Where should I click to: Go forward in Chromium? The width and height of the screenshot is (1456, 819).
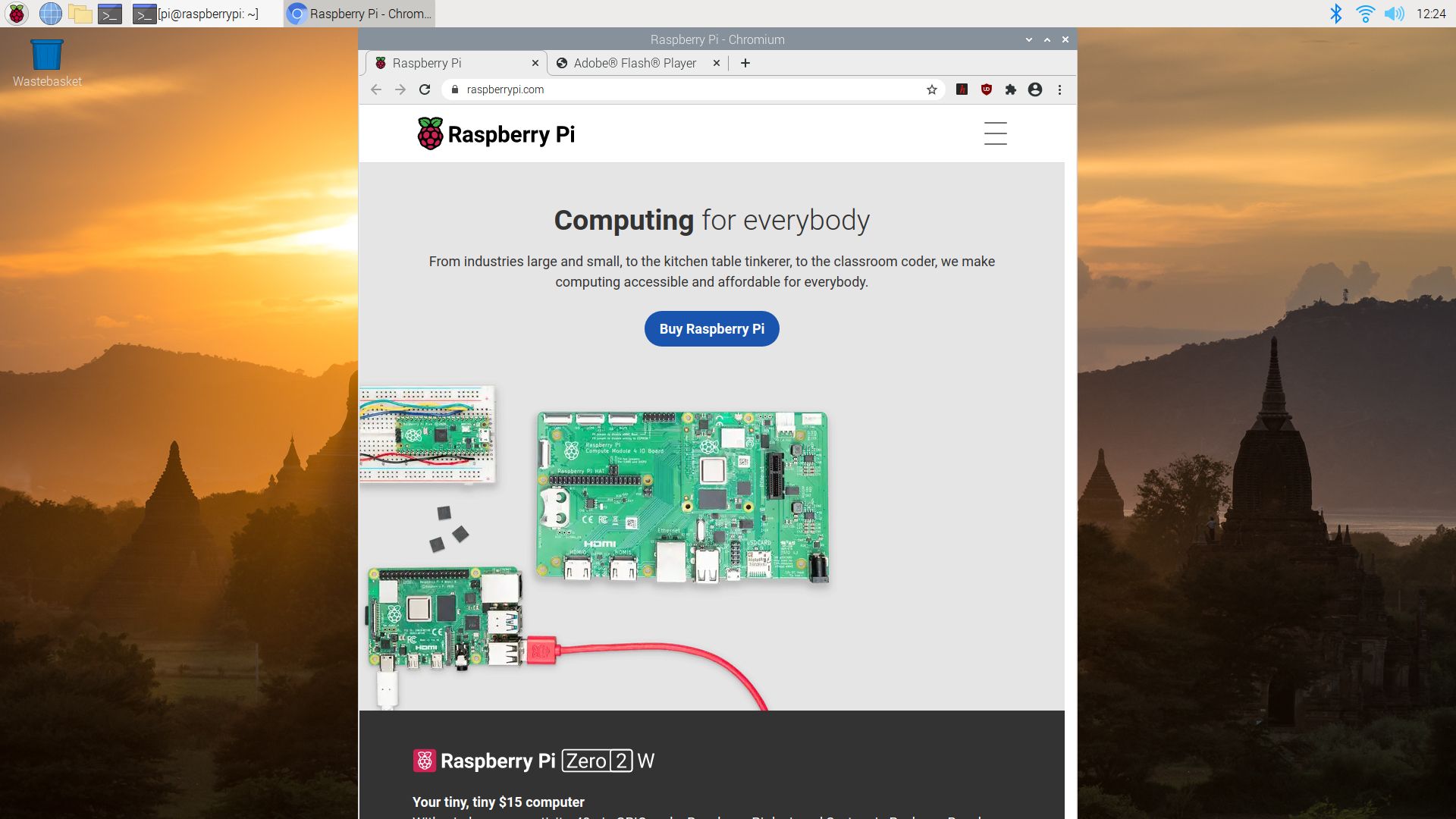(x=400, y=89)
